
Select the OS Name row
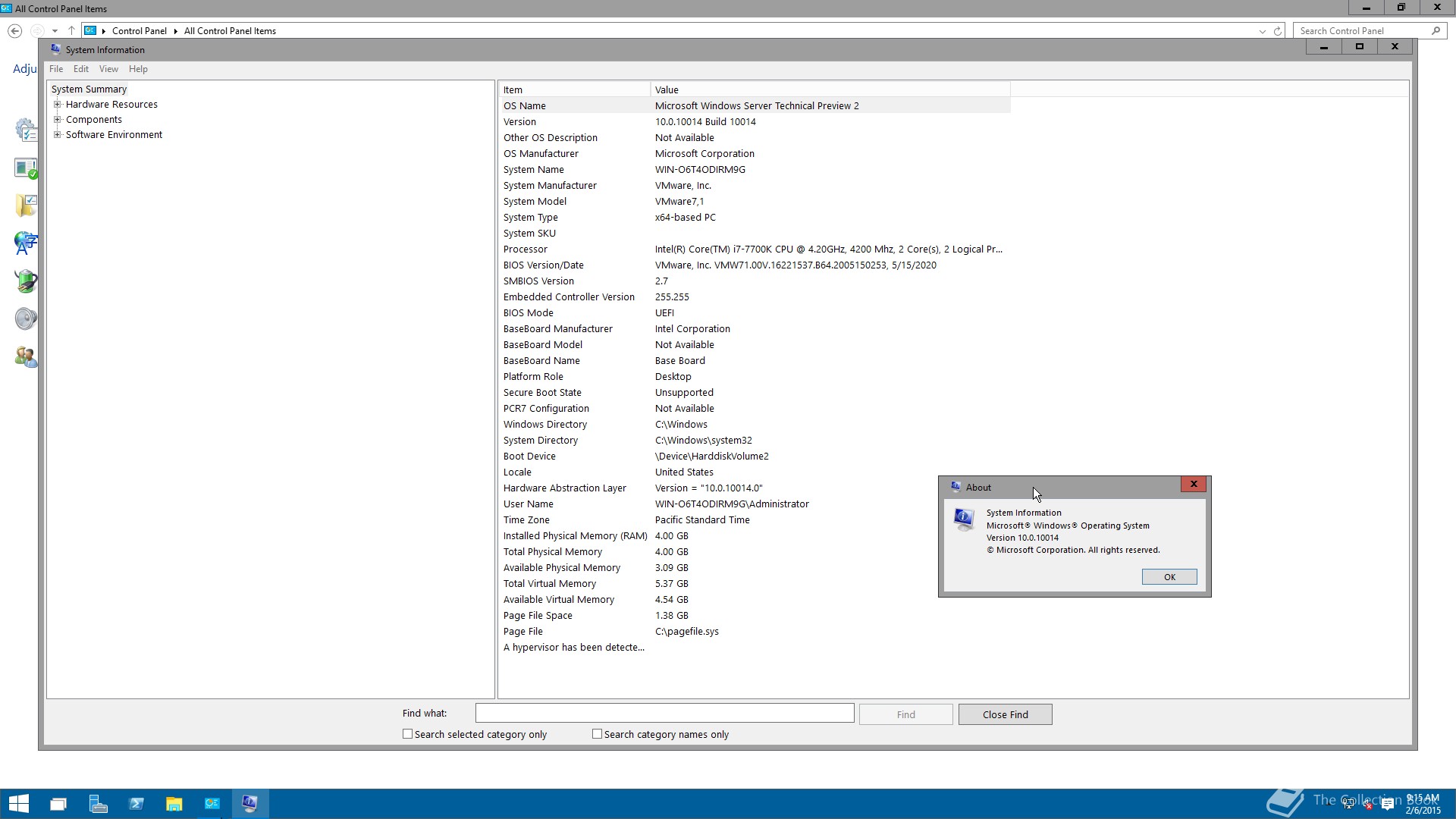tap(755, 106)
